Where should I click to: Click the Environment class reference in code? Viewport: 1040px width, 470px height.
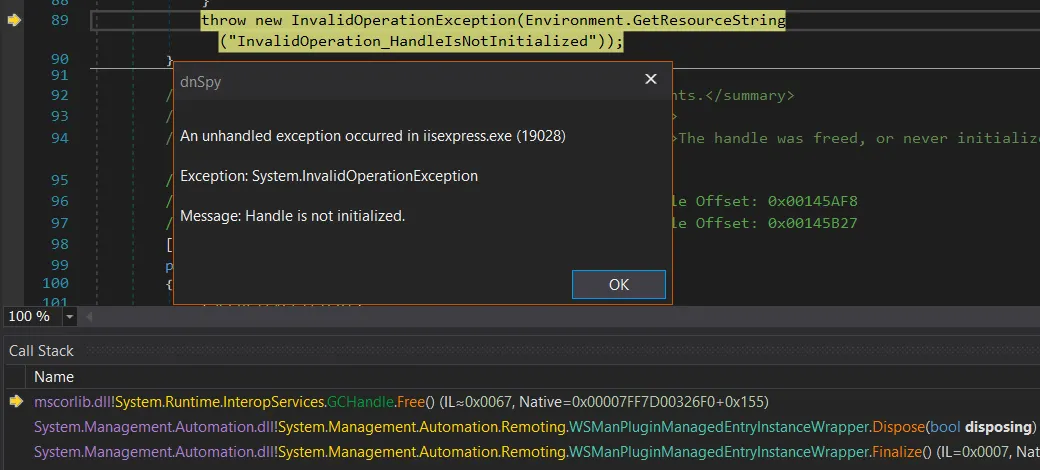coord(580,20)
